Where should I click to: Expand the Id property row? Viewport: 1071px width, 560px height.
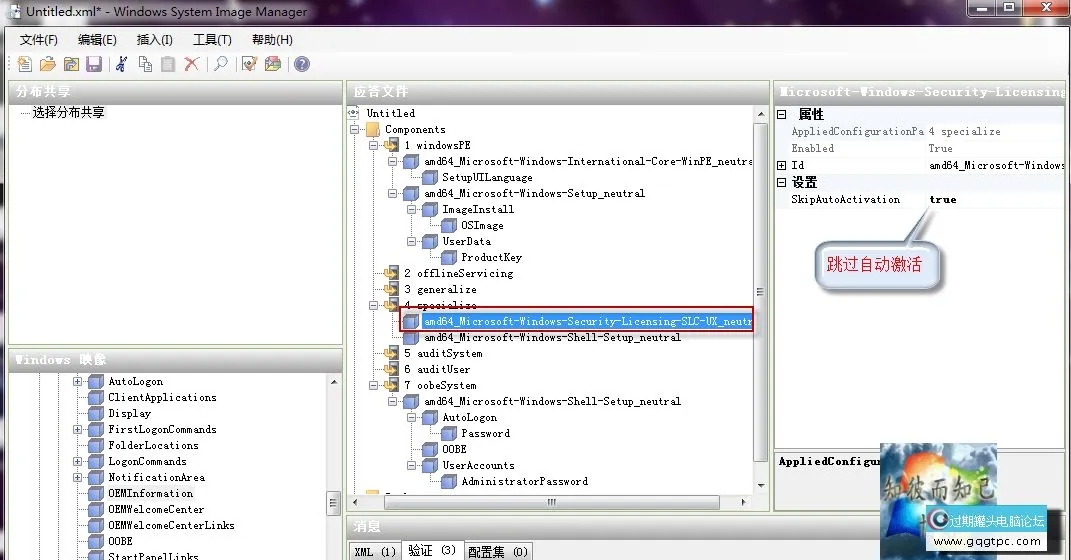(x=782, y=165)
